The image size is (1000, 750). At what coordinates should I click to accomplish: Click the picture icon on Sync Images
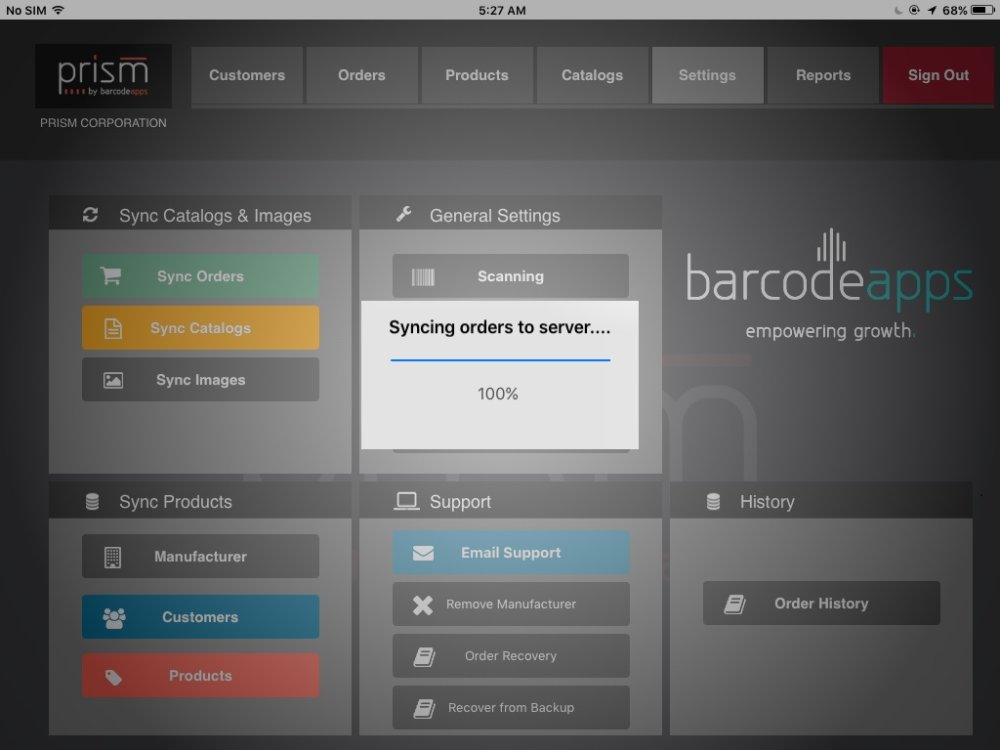(x=113, y=381)
